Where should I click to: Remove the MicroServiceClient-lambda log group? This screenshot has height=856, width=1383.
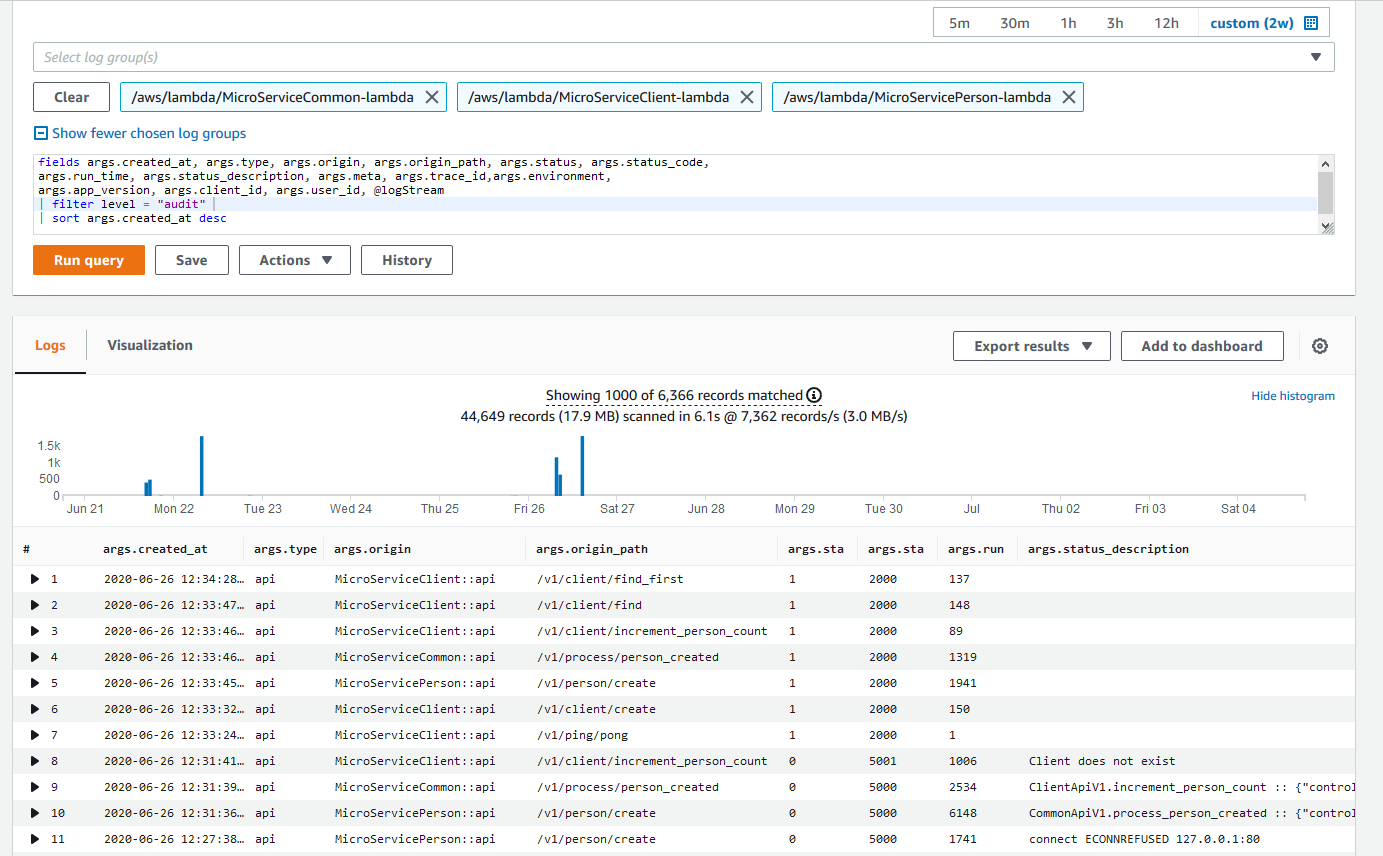(x=747, y=97)
